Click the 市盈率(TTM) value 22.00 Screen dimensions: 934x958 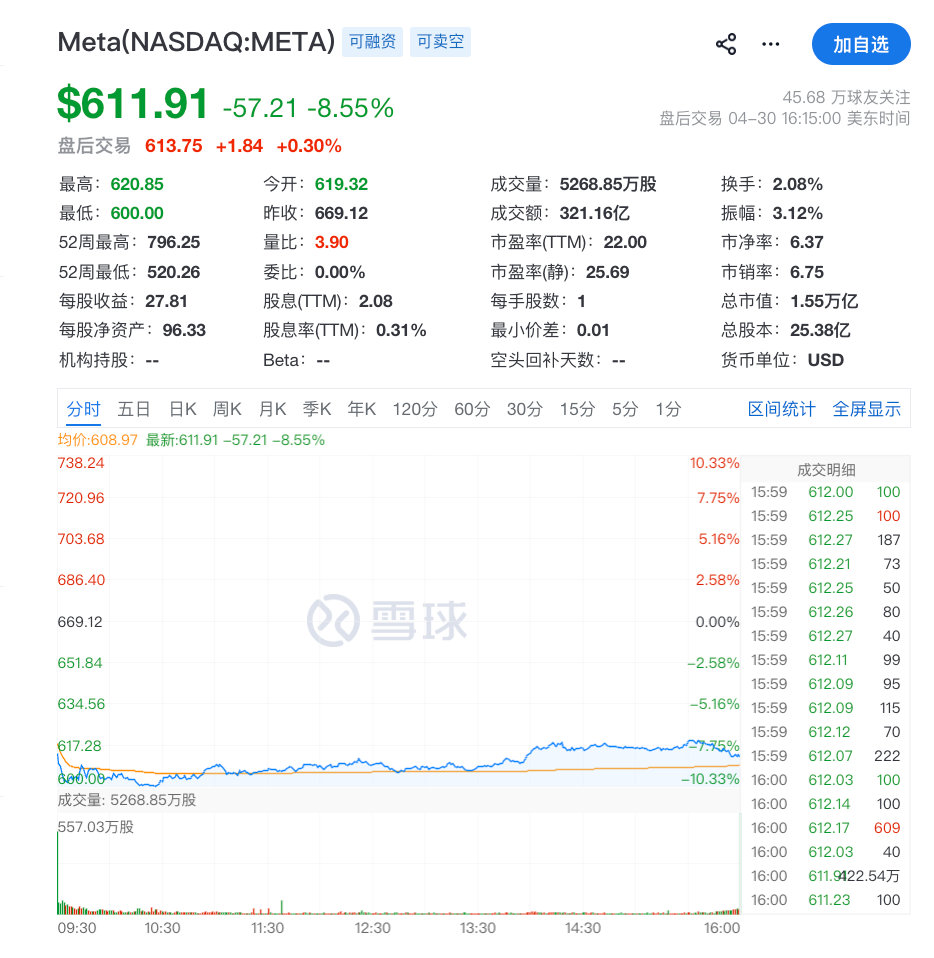click(x=625, y=242)
